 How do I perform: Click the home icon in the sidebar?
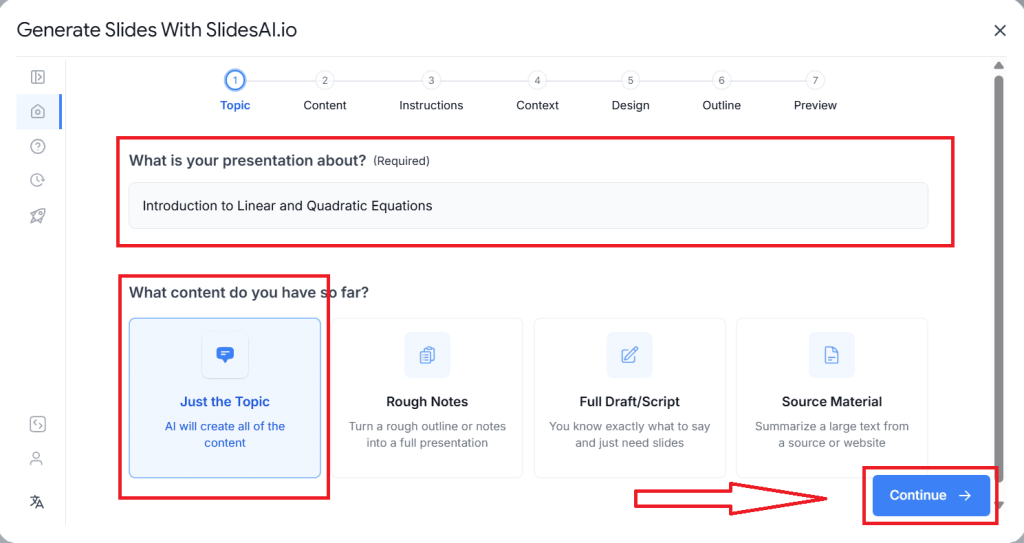coord(38,112)
